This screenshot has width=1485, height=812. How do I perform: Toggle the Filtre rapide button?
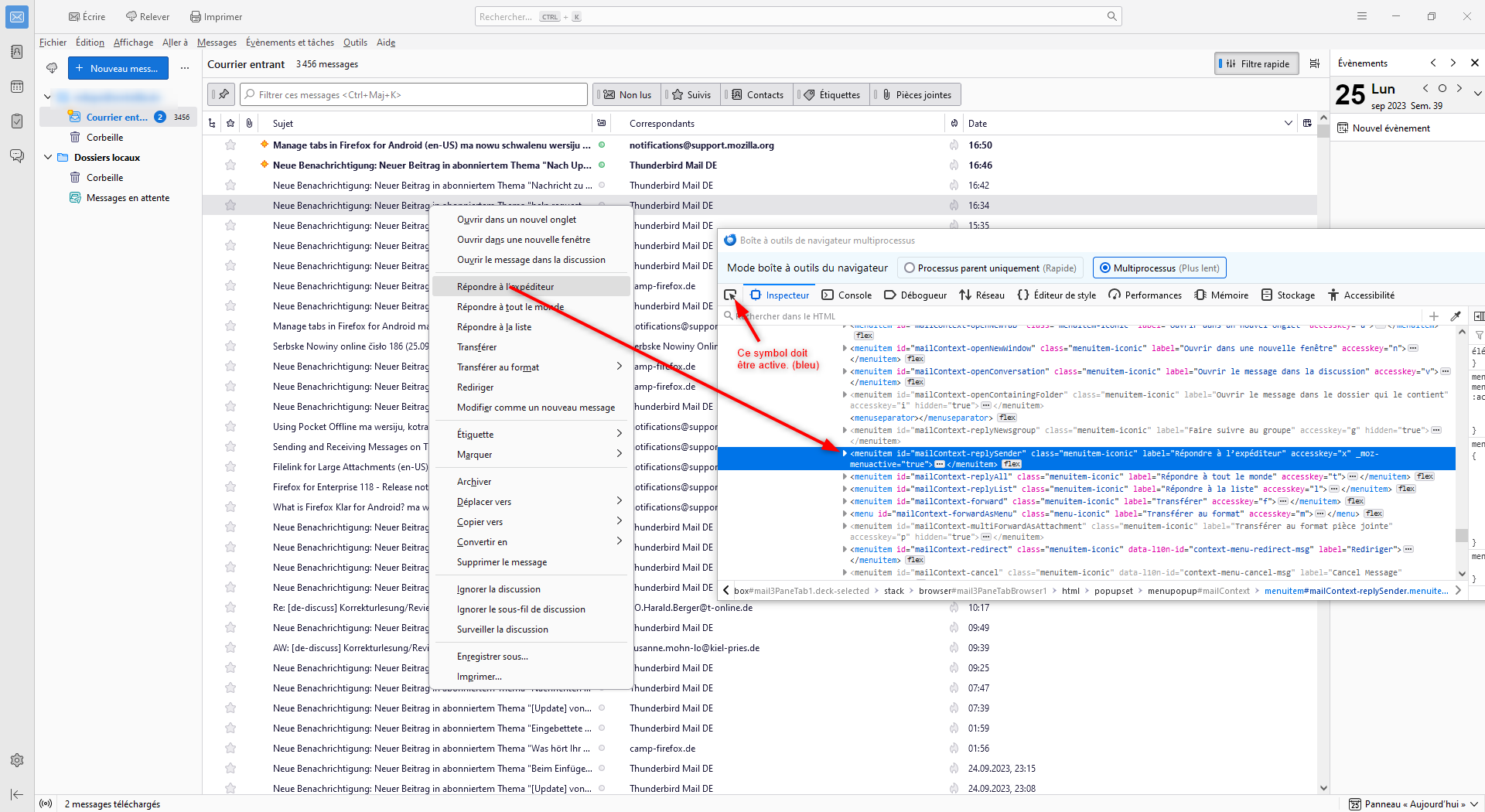[1257, 63]
